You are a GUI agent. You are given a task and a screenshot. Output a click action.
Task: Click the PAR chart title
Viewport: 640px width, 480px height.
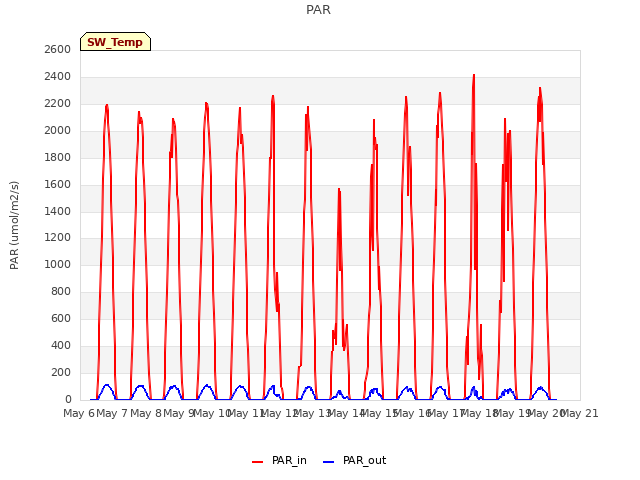tap(318, 10)
